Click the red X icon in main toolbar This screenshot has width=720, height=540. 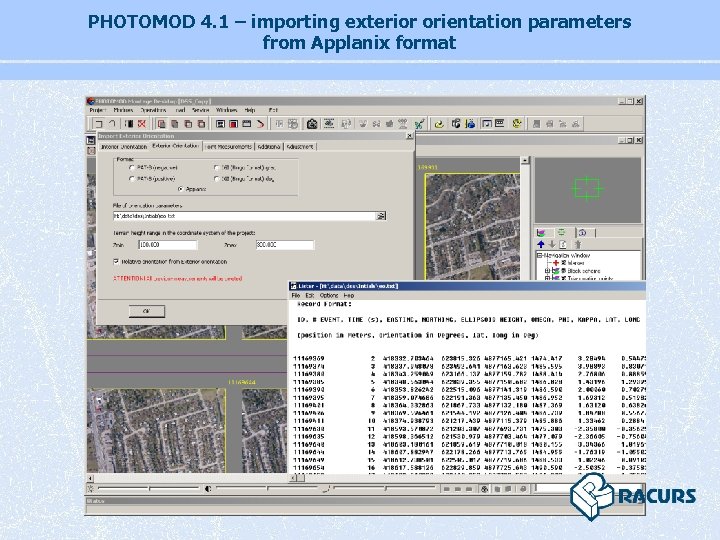tap(142, 124)
